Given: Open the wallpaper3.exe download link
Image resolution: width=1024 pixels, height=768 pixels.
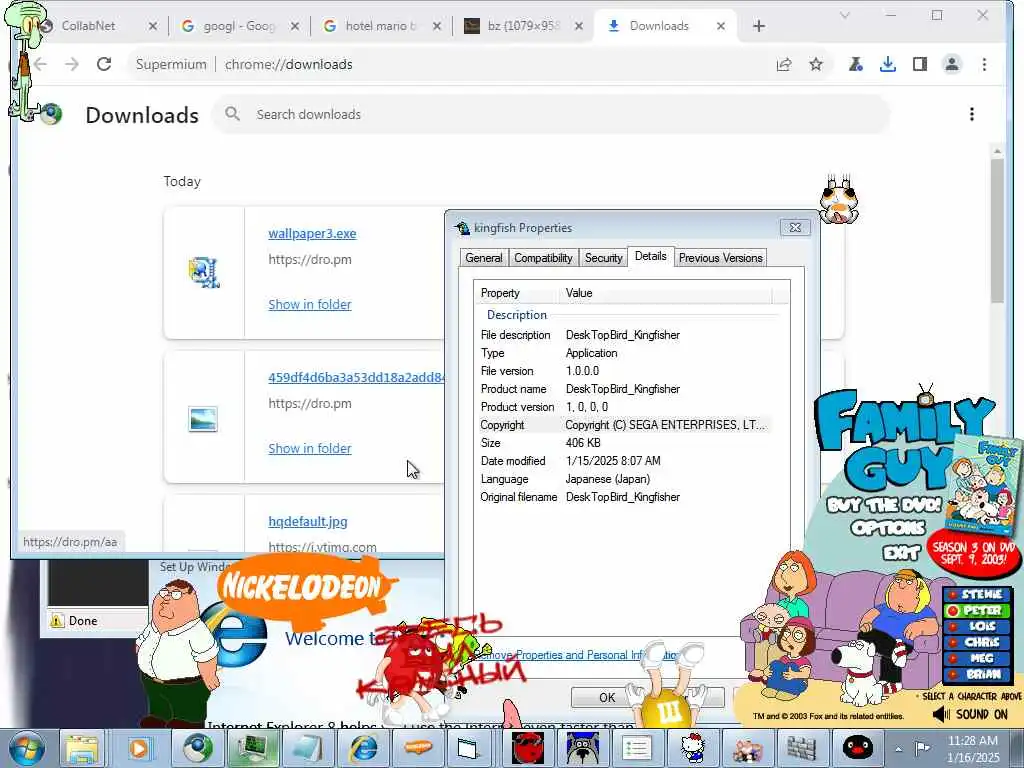Looking at the screenshot, I should tap(312, 234).
